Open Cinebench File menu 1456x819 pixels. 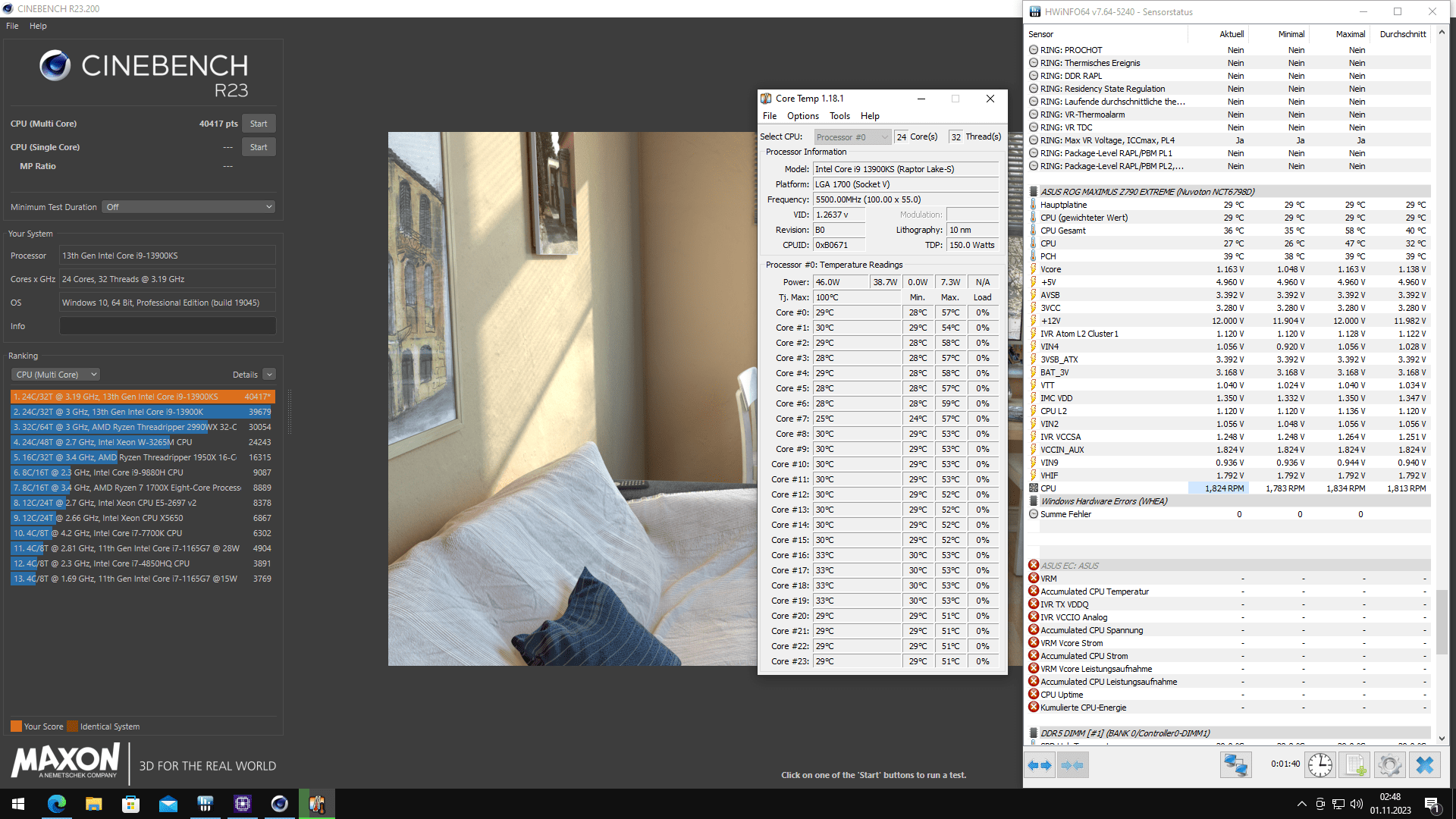click(12, 26)
